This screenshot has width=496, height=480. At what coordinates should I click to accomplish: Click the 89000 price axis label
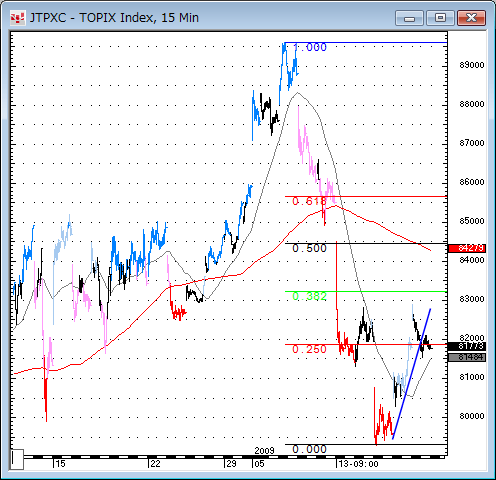coord(472,65)
